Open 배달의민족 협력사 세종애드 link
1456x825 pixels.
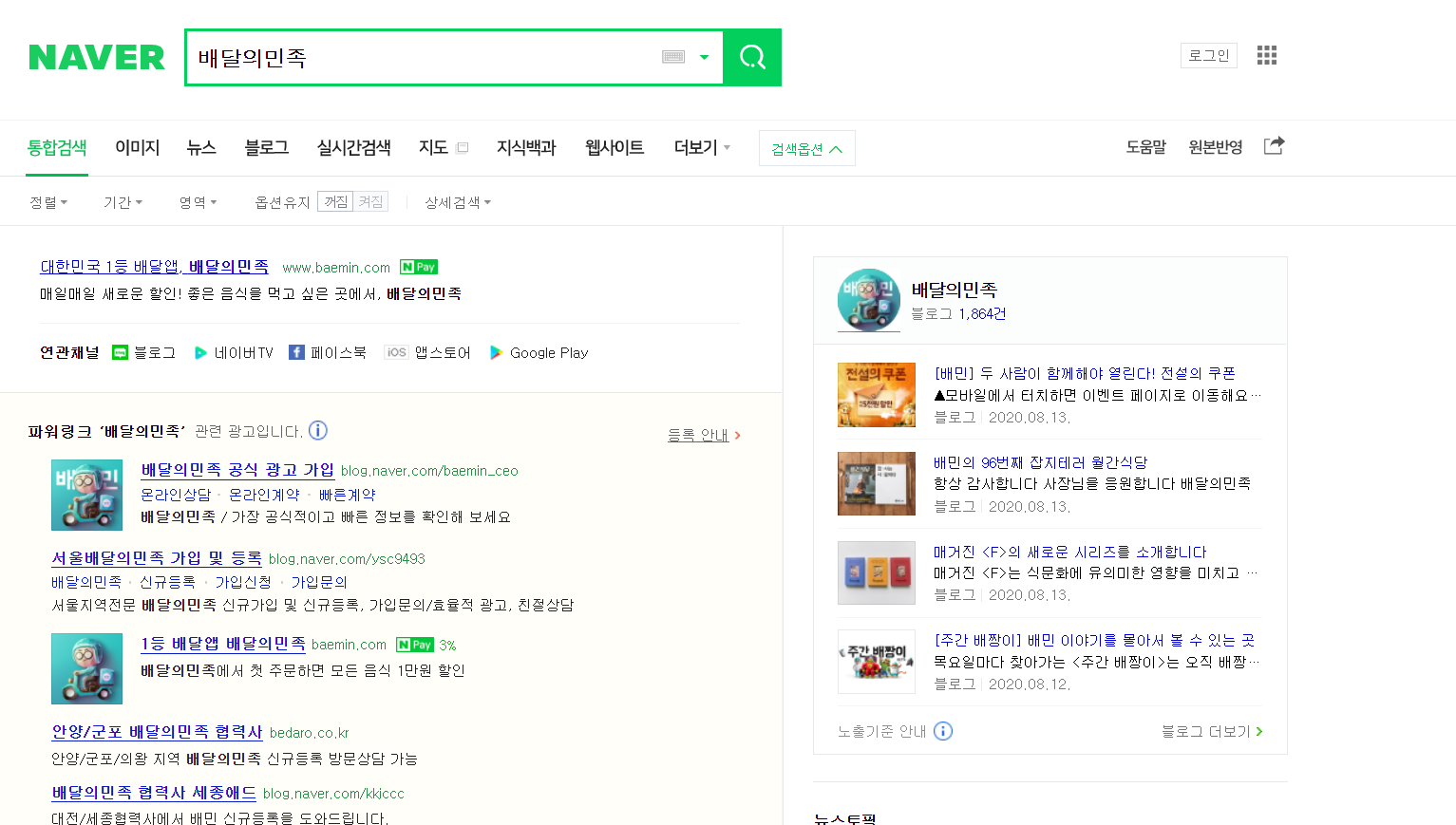154,793
